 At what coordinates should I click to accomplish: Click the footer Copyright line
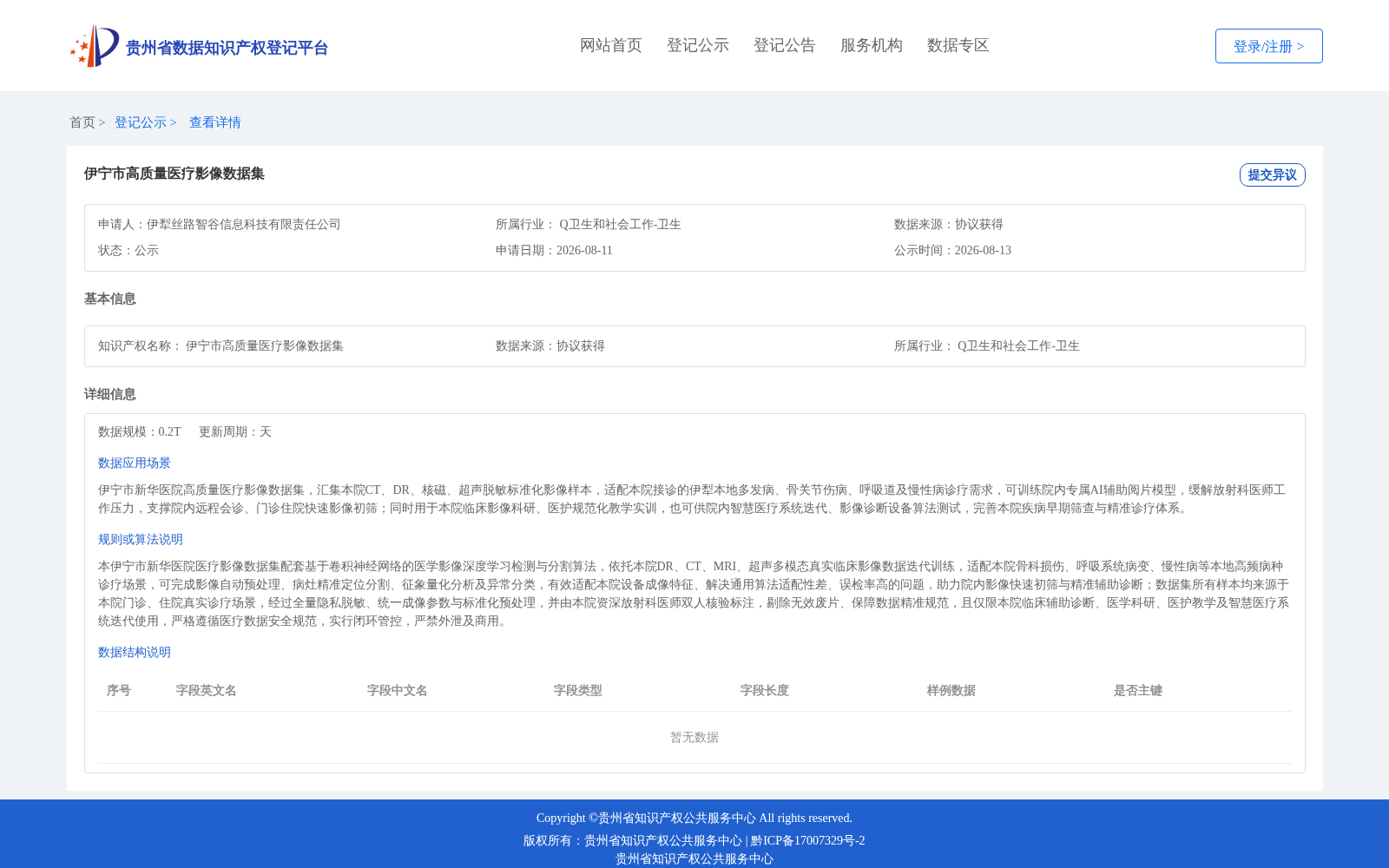[694, 818]
